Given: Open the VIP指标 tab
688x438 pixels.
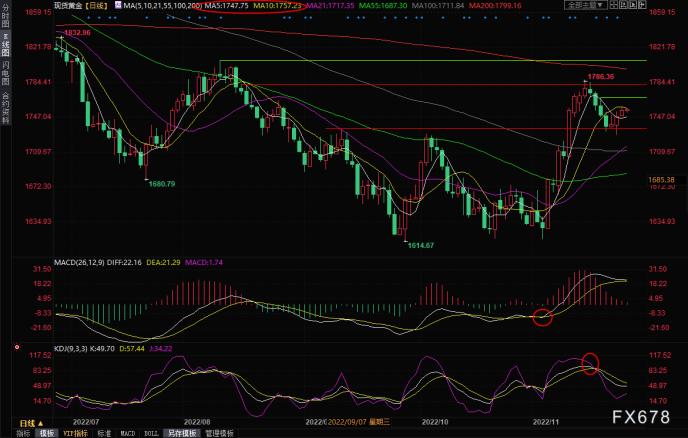Looking at the screenshot, I should pyautogui.click(x=76, y=432).
